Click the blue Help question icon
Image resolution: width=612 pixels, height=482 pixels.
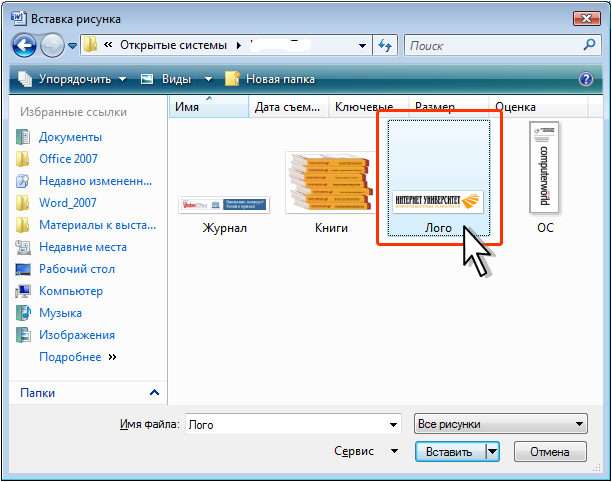click(586, 79)
